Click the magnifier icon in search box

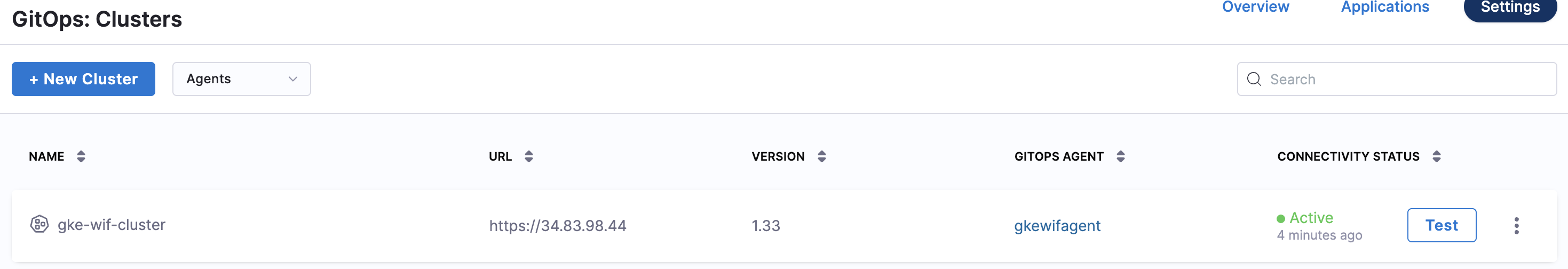pyautogui.click(x=1254, y=79)
